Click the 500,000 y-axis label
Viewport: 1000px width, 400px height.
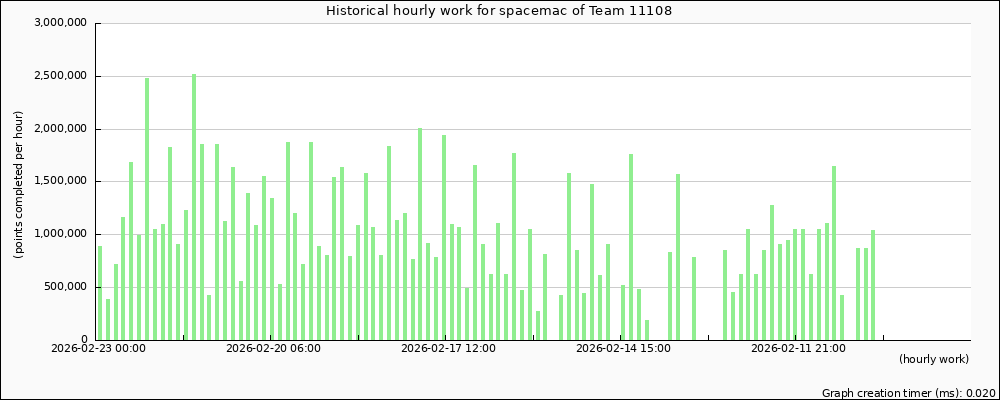point(65,287)
